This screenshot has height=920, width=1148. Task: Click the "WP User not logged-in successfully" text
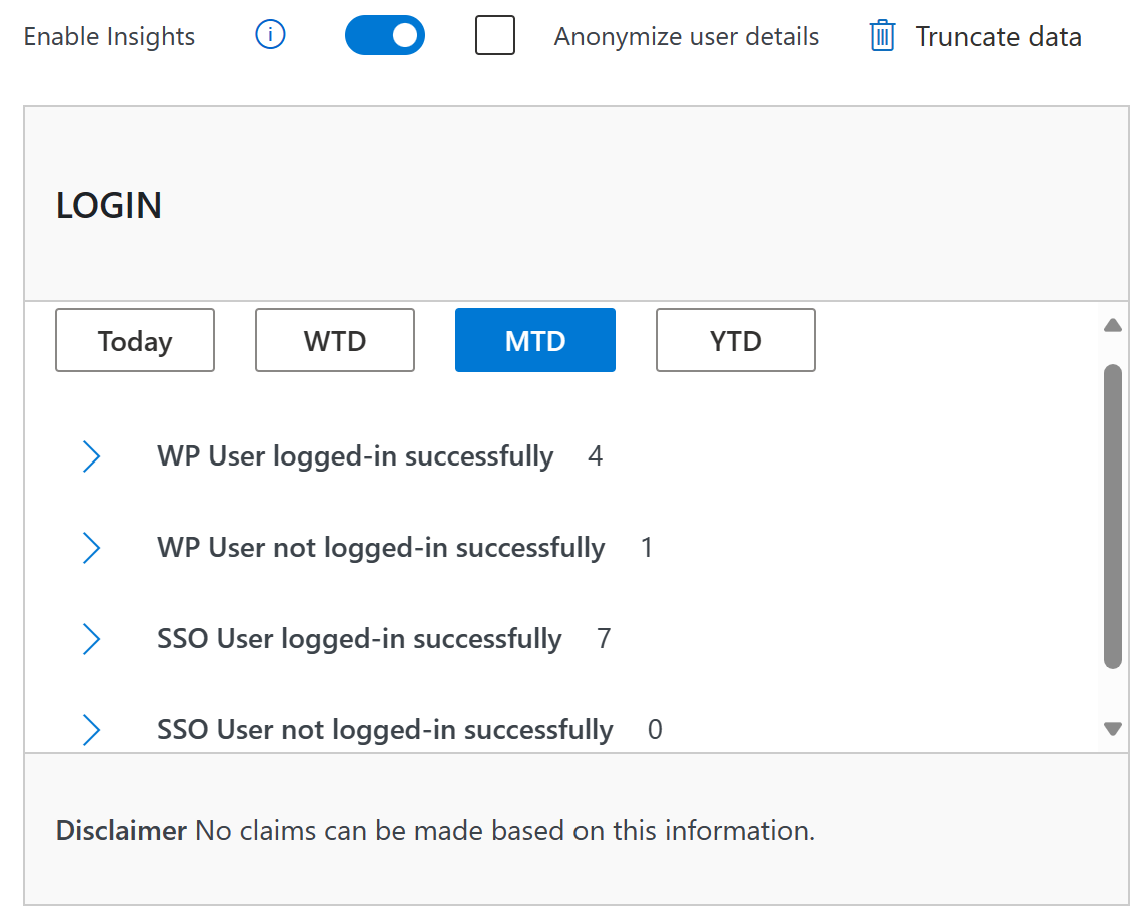coord(381,548)
